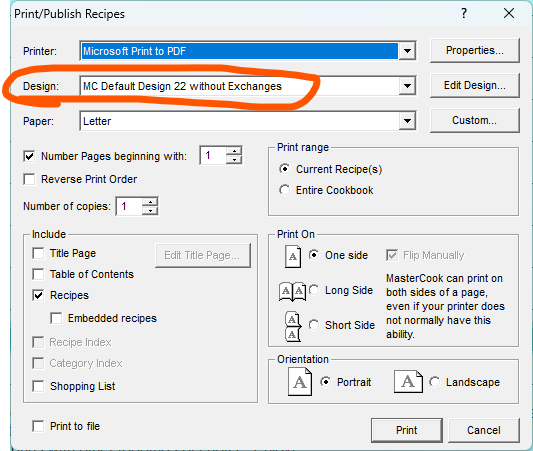Screen dimensions: 533x451
Task: Click the question mark help icon
Action: click(x=464, y=13)
